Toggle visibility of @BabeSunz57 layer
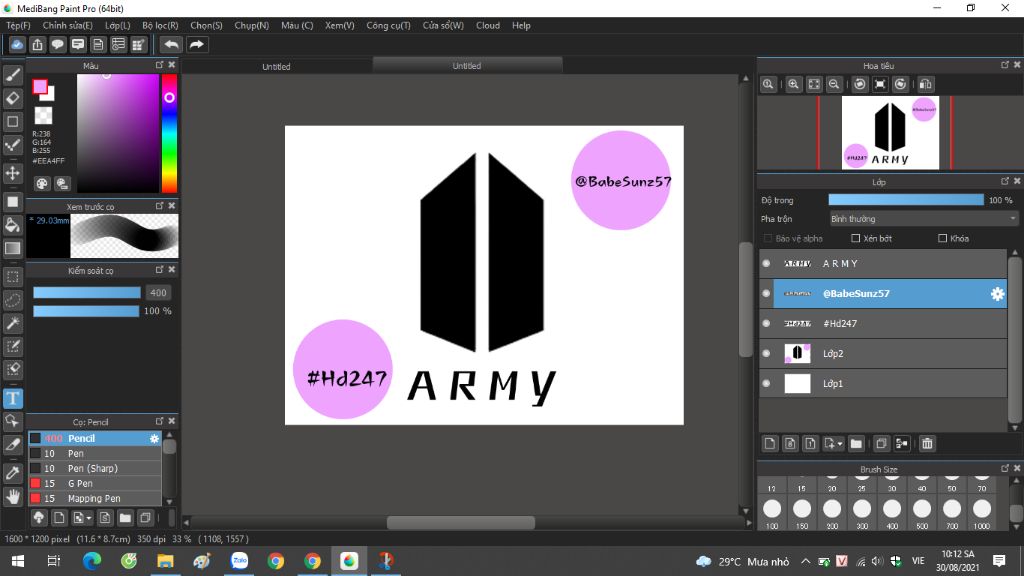 click(x=766, y=293)
